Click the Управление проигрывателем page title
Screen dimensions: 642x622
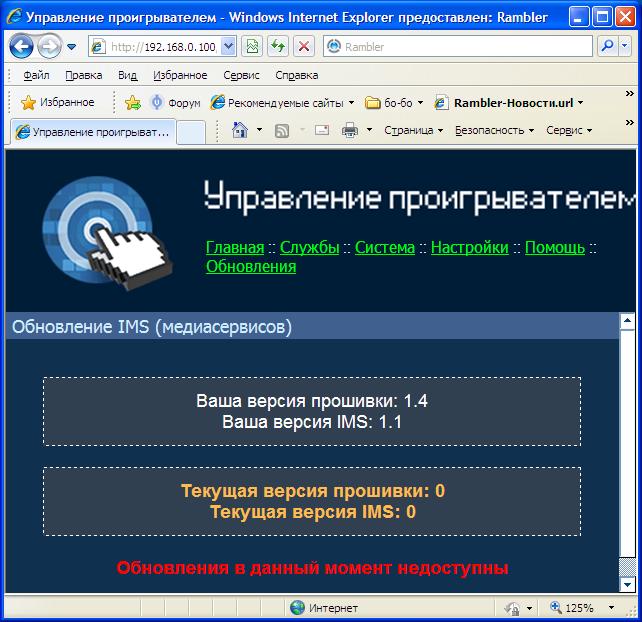[x=420, y=197]
